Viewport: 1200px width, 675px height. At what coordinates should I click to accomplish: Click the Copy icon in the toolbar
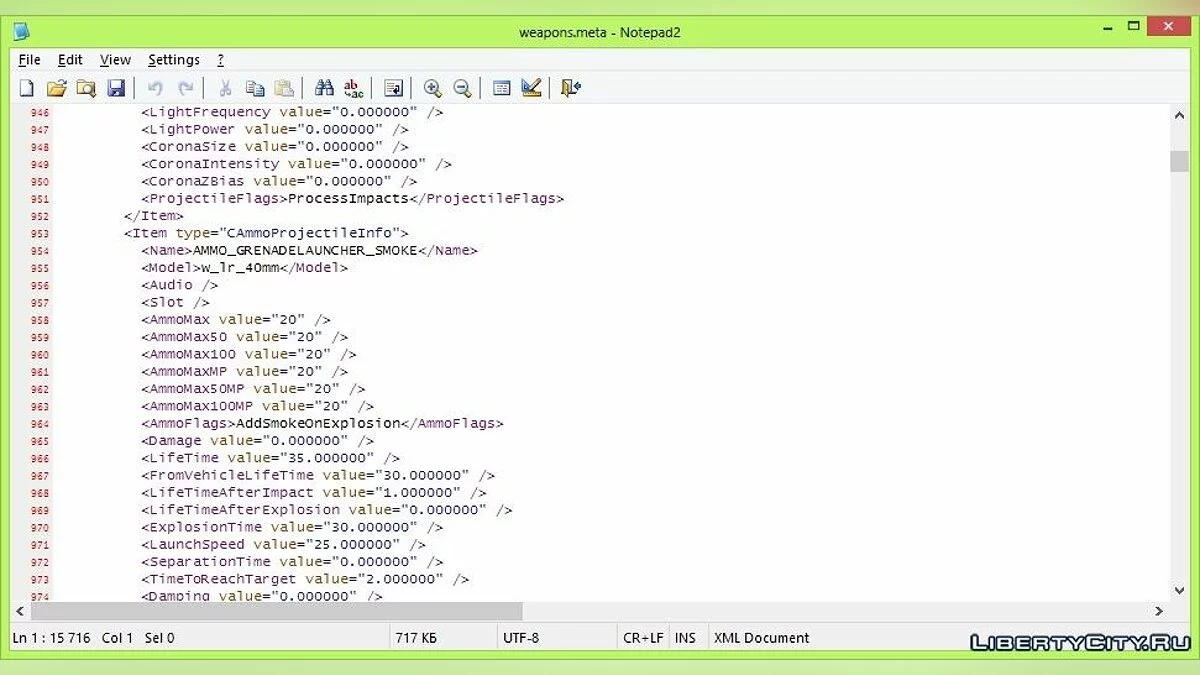point(255,88)
